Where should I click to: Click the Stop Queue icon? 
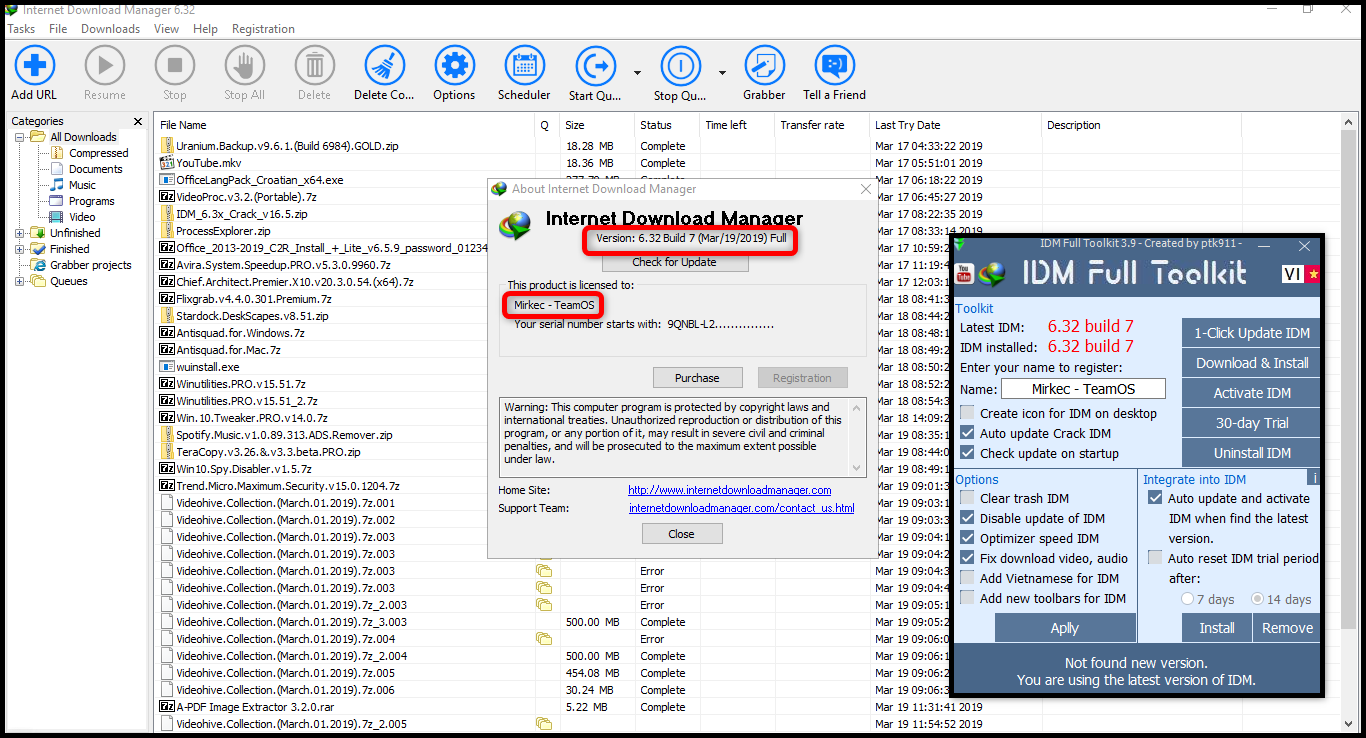pos(680,66)
